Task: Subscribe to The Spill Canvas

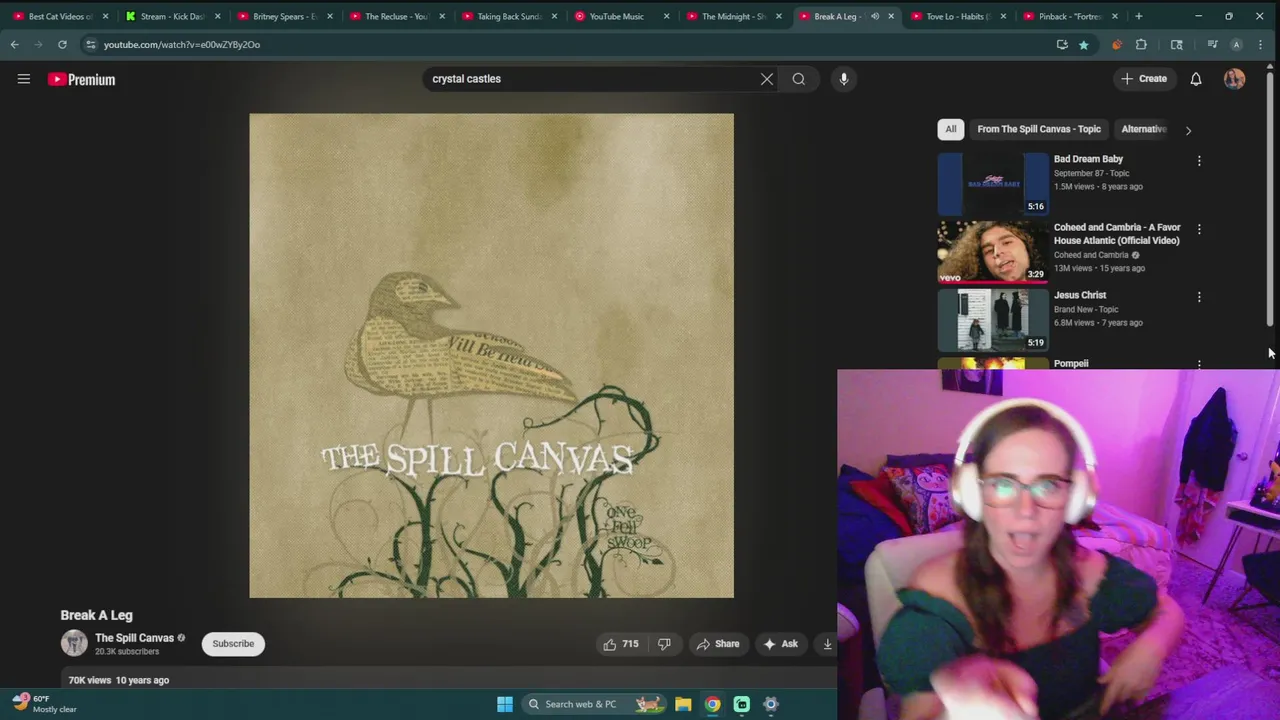Action: pos(233,644)
